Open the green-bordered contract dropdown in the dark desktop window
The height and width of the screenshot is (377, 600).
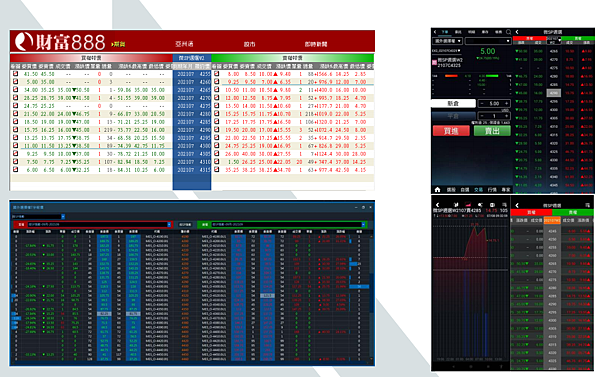[x=288, y=224]
